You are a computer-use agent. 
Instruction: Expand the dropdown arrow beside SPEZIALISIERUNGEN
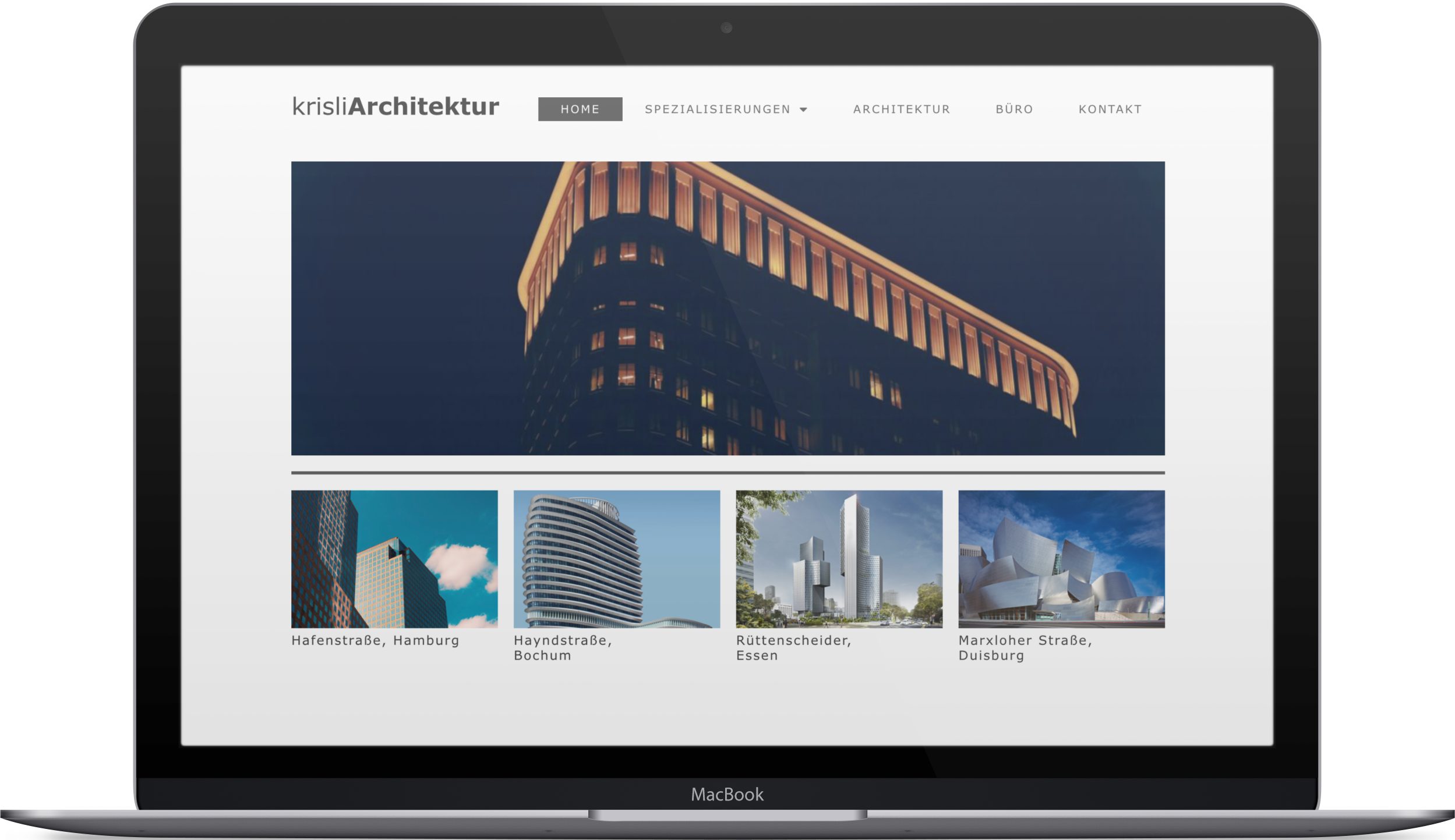tap(804, 110)
